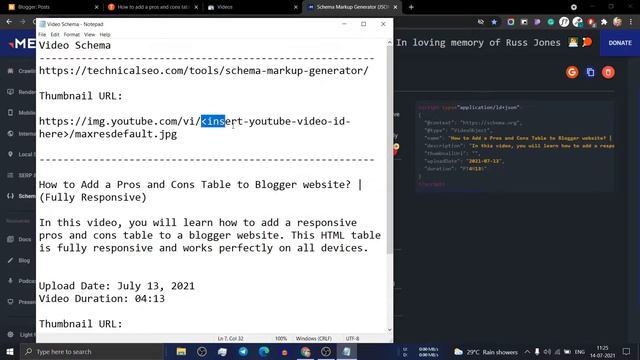Open the Notepad taskbar icon

(x=347, y=351)
